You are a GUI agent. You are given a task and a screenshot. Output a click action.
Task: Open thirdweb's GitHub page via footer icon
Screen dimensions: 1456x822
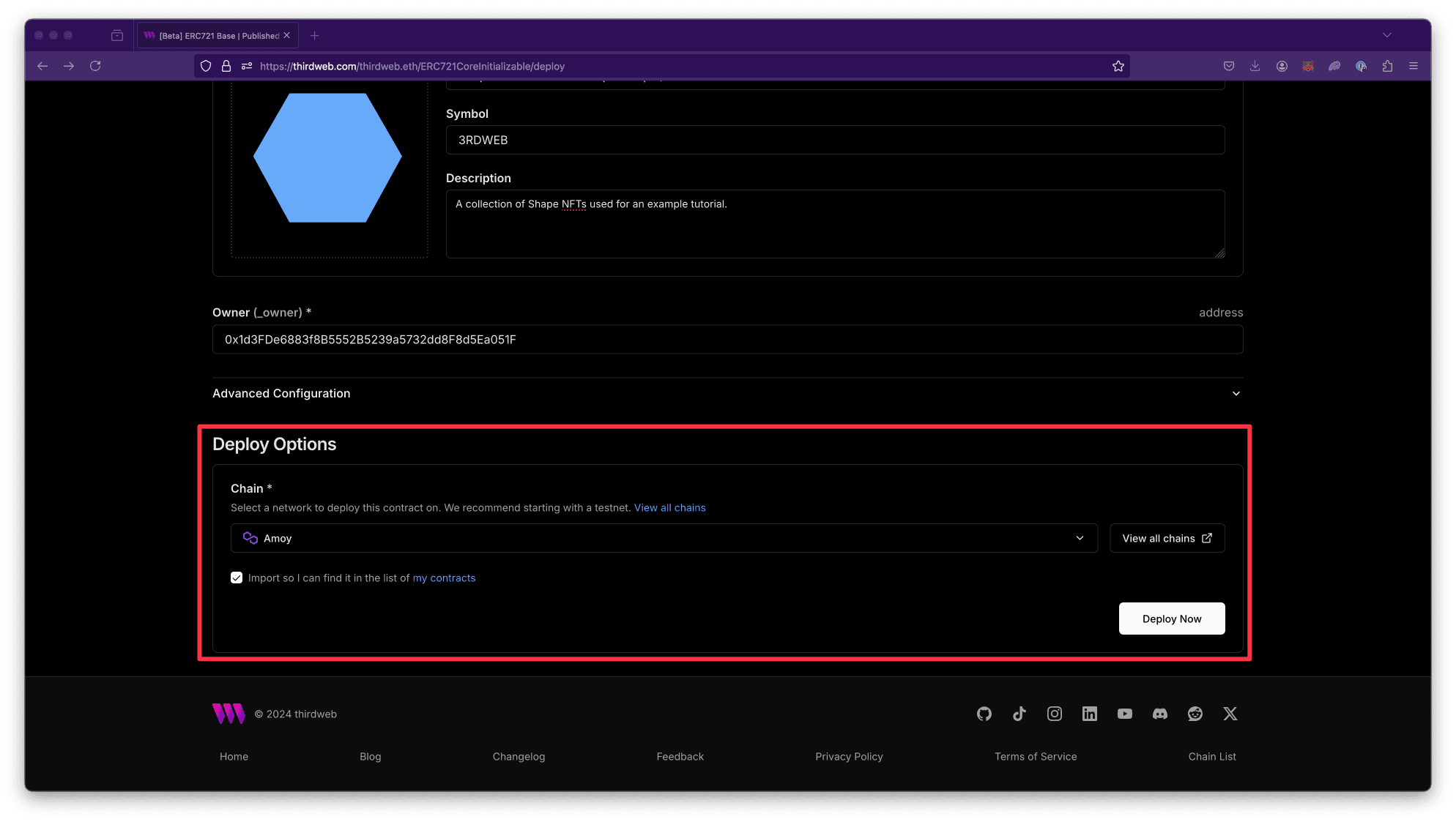[984, 714]
